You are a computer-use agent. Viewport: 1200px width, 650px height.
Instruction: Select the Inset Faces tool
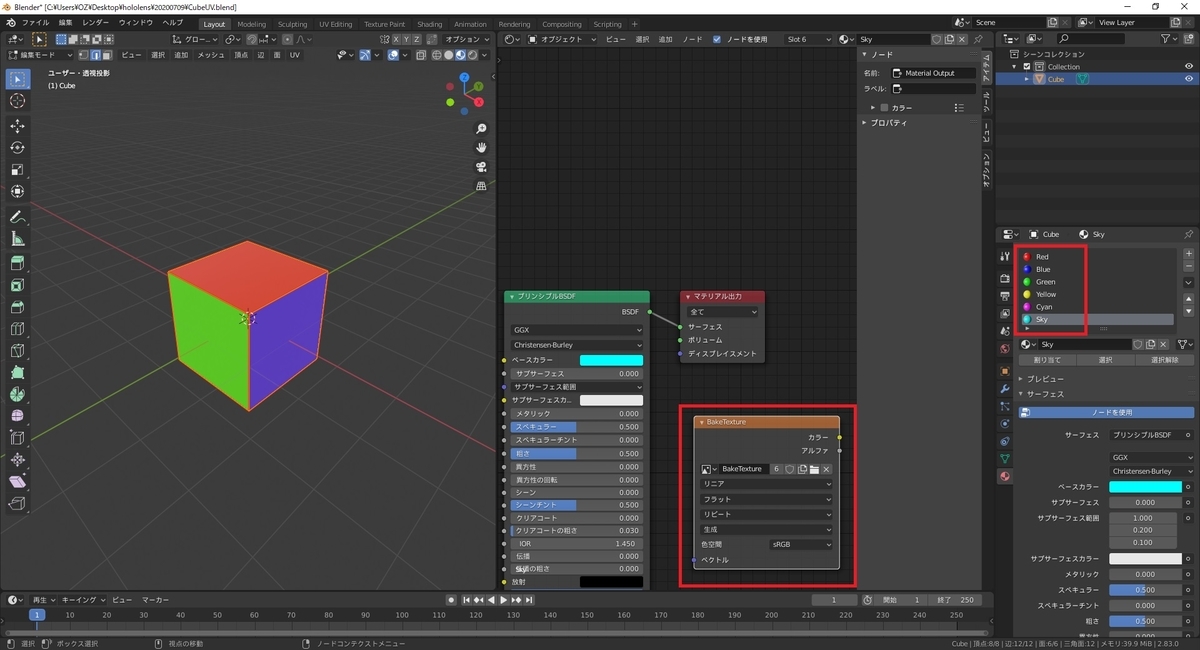click(x=18, y=285)
